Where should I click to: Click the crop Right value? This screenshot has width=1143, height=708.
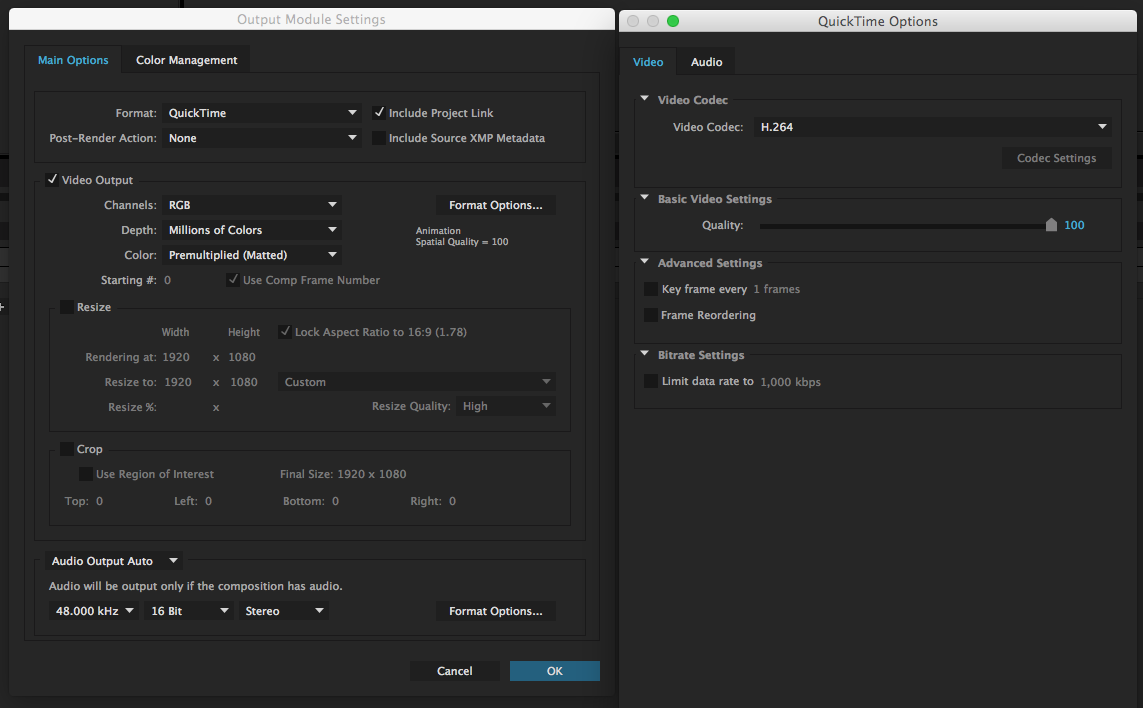coord(452,501)
